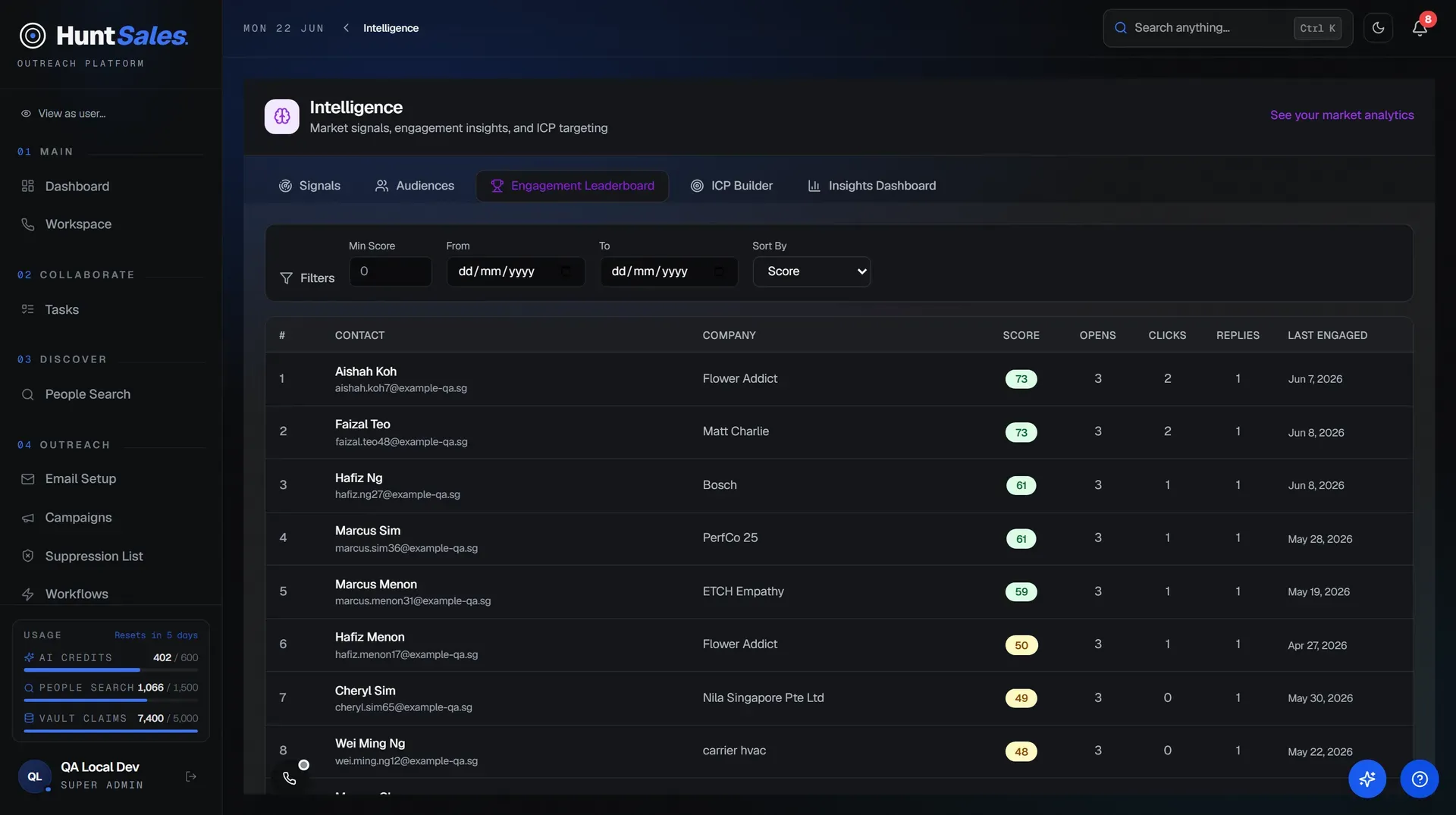Click the back chevron before Intelligence breadcrumb

pos(346,28)
